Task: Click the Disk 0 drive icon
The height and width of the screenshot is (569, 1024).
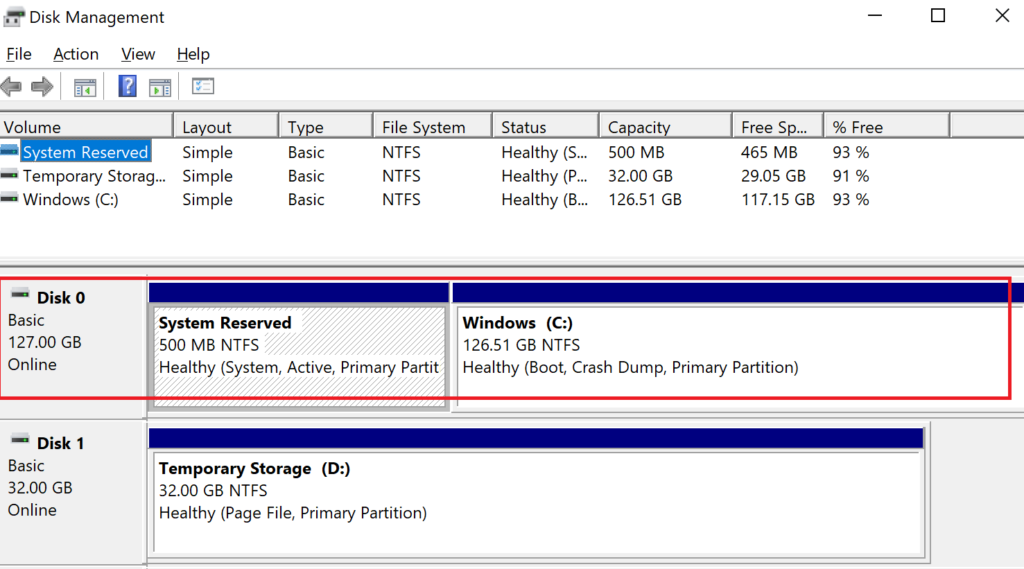Action: pos(20,294)
